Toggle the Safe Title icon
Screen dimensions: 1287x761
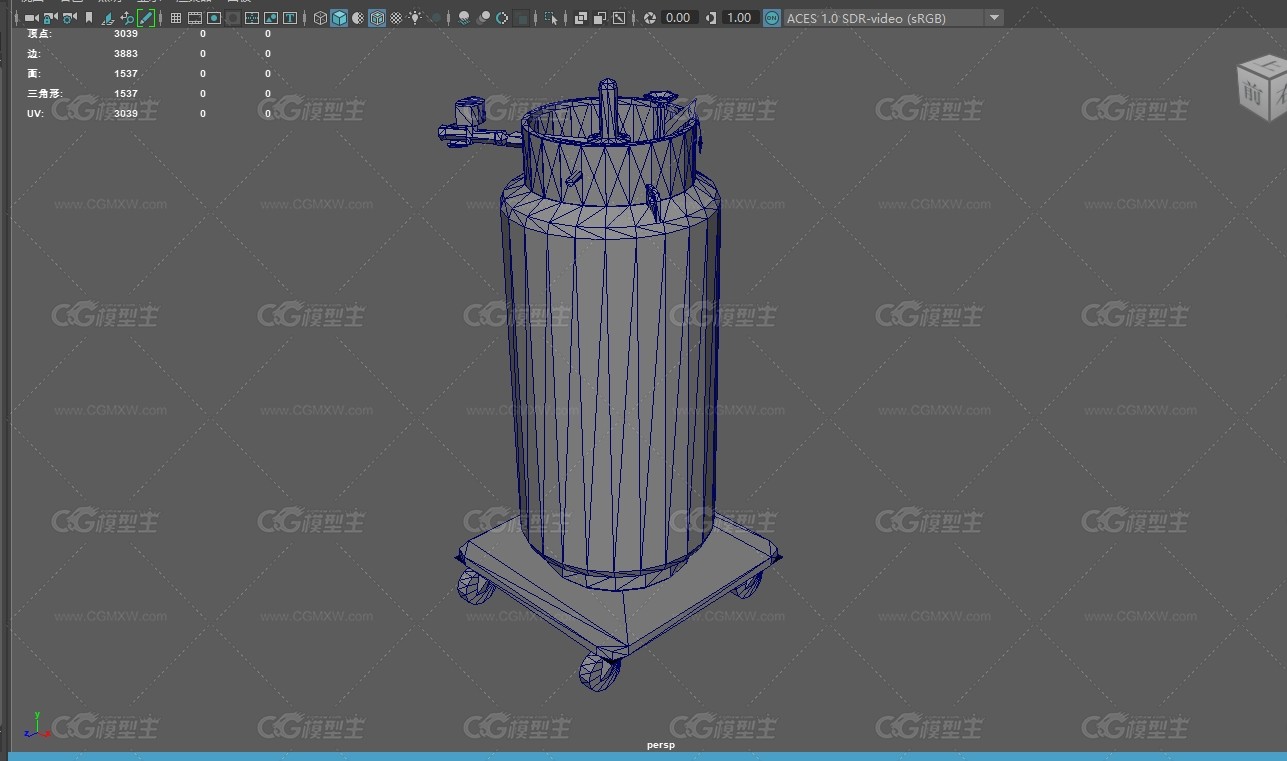pyautogui.click(x=290, y=18)
